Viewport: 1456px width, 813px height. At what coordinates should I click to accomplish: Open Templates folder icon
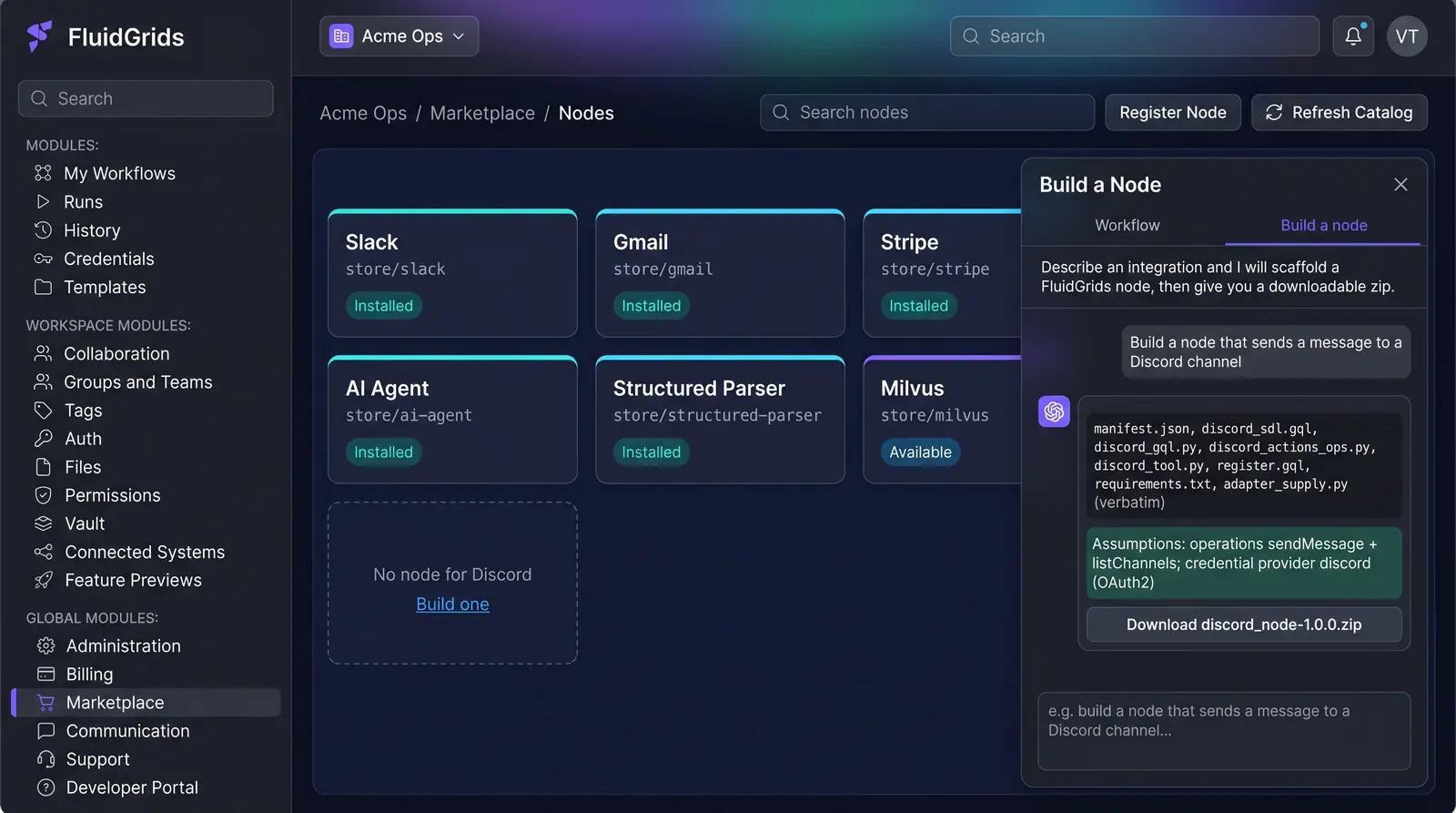pos(43,287)
